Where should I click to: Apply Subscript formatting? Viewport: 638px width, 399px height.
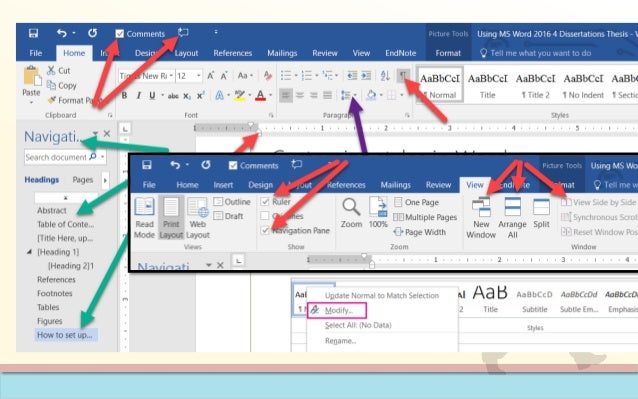point(187,96)
